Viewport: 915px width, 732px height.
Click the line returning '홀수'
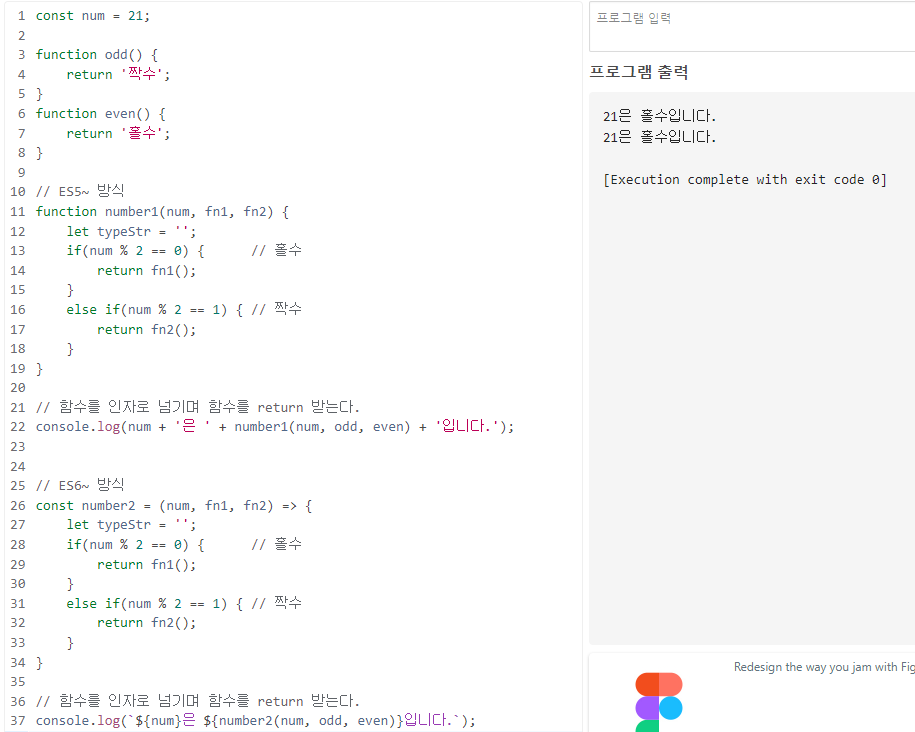click(x=118, y=133)
